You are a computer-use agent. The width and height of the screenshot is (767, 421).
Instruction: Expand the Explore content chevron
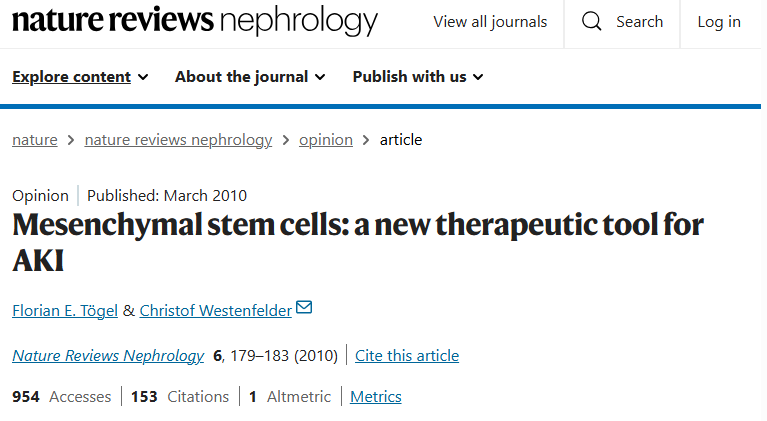coord(143,77)
